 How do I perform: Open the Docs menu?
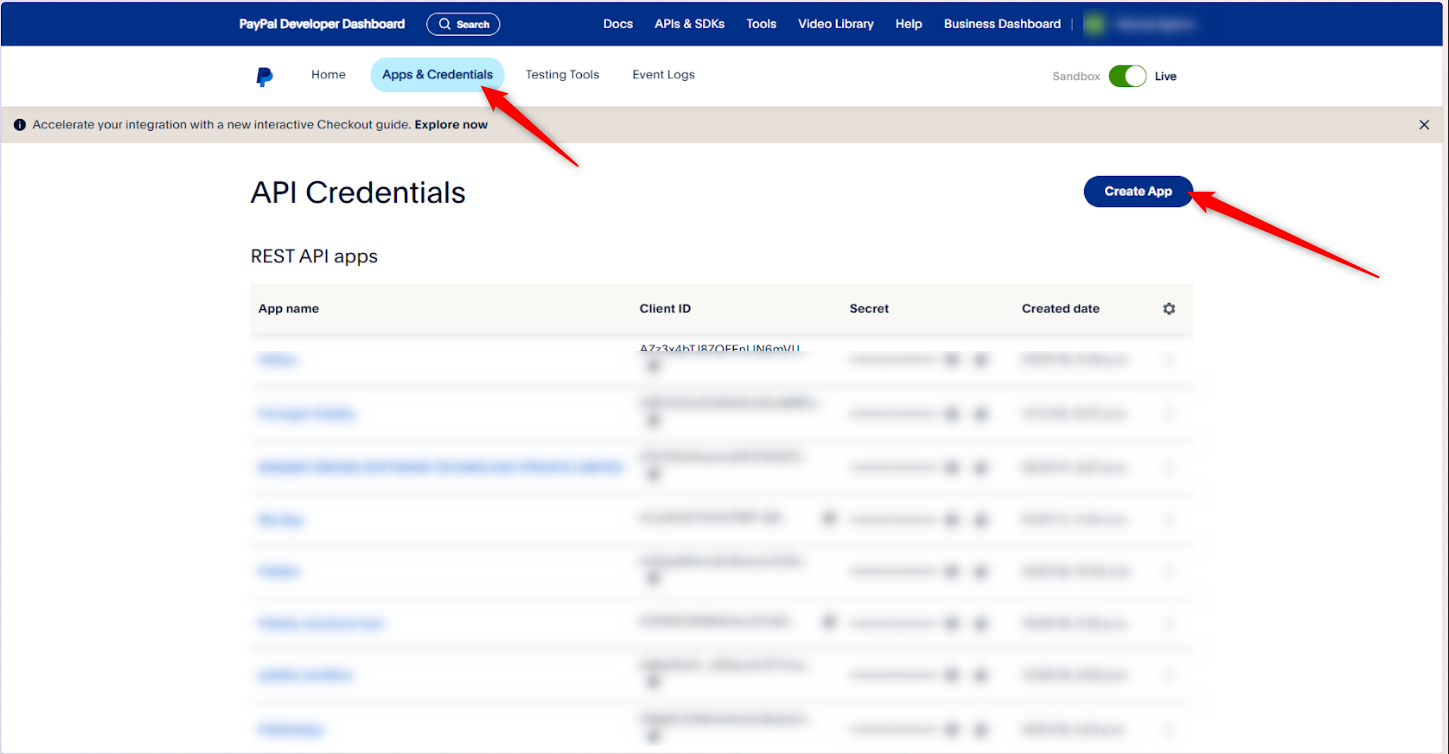[x=618, y=24]
